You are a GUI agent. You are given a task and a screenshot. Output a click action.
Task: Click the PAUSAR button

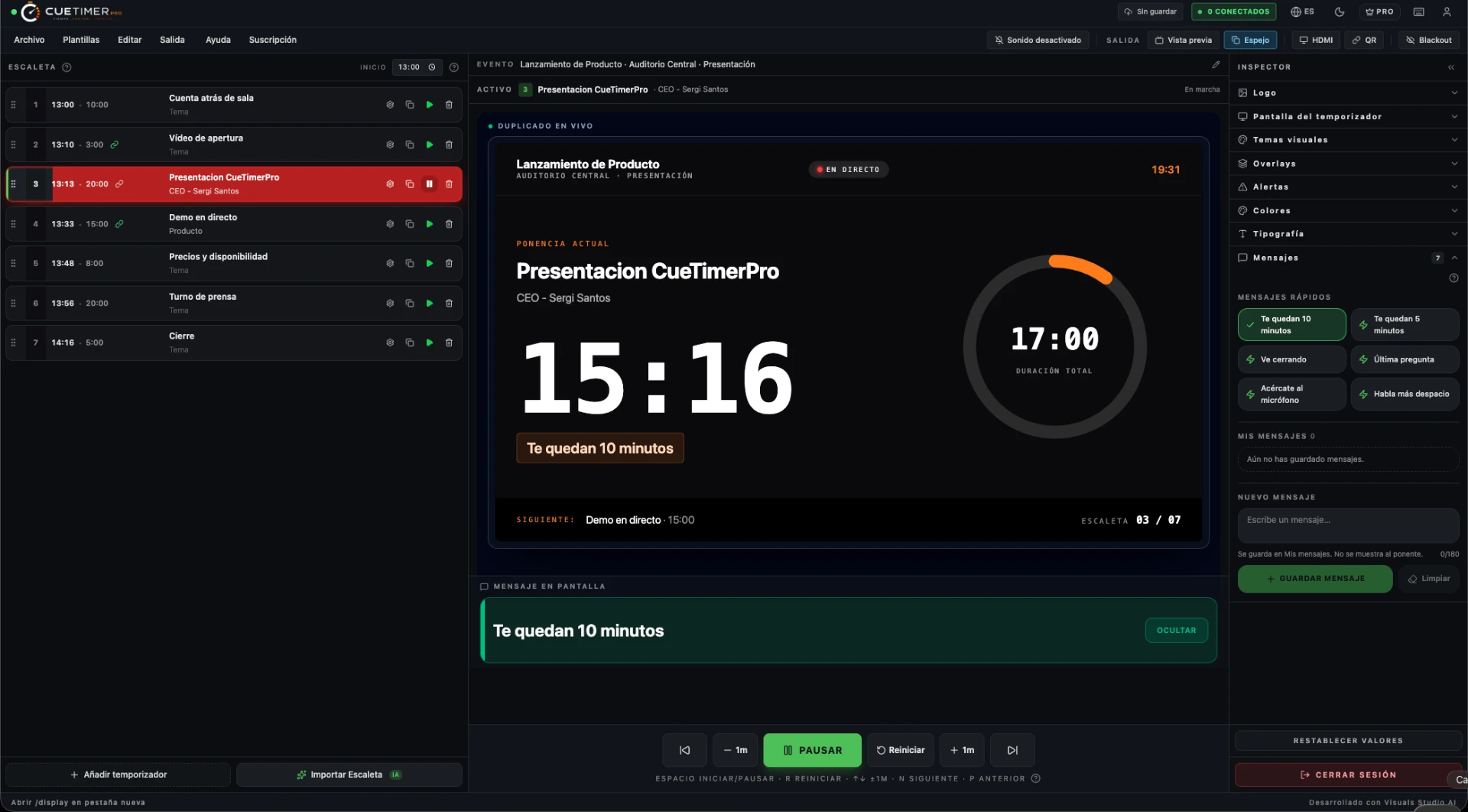pos(812,750)
